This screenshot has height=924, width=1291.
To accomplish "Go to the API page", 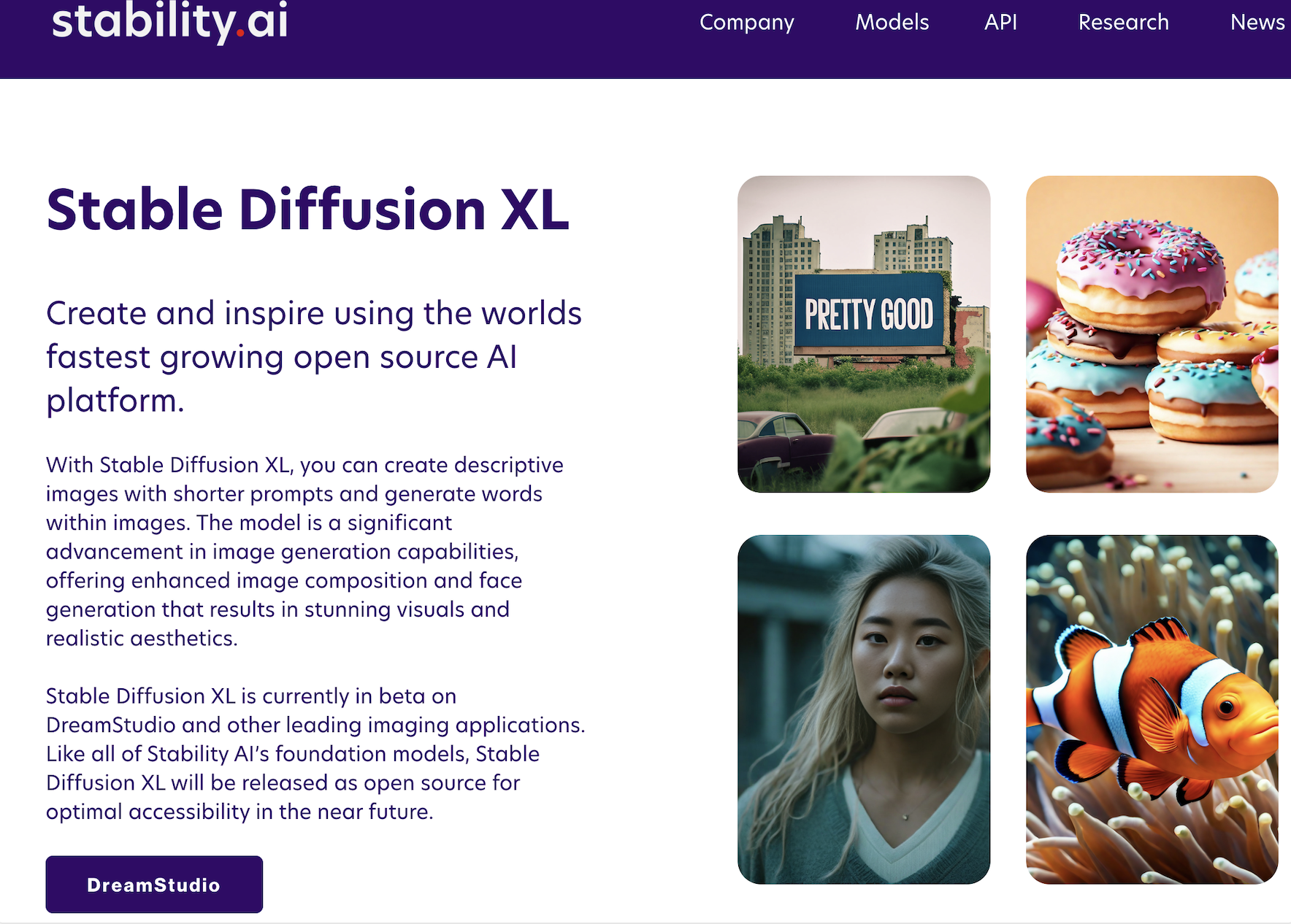I will pyautogui.click(x=1000, y=23).
